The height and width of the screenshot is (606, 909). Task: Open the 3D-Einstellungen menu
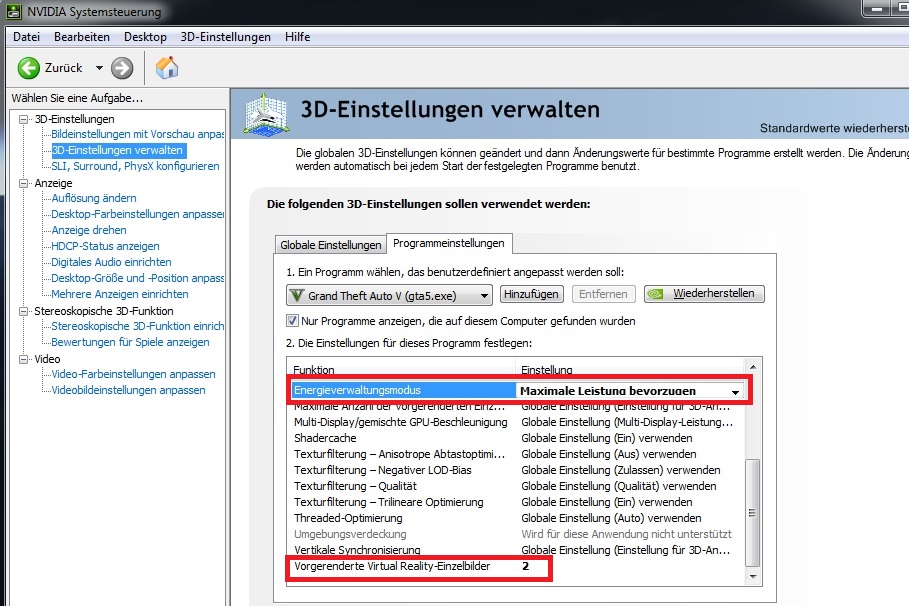tap(226, 37)
